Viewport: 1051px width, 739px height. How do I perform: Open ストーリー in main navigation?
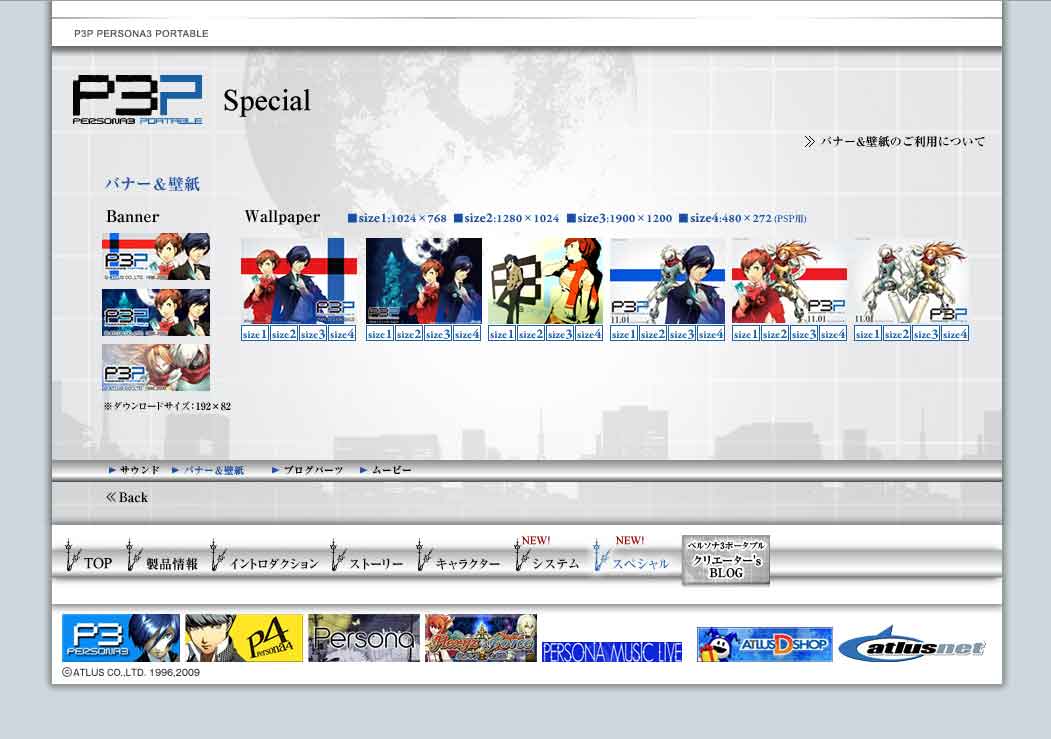[x=367, y=558]
